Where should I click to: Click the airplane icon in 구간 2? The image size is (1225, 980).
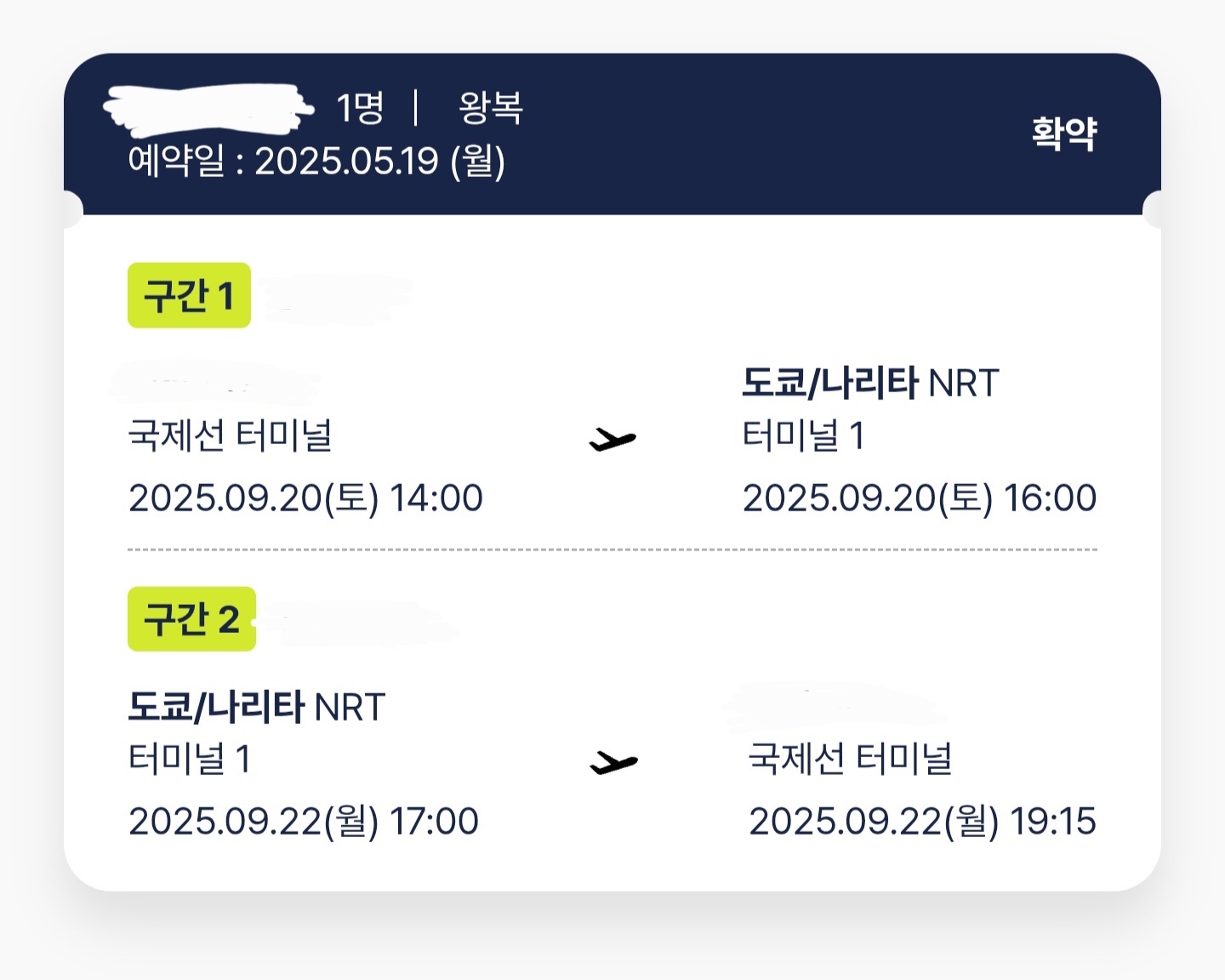[612, 763]
